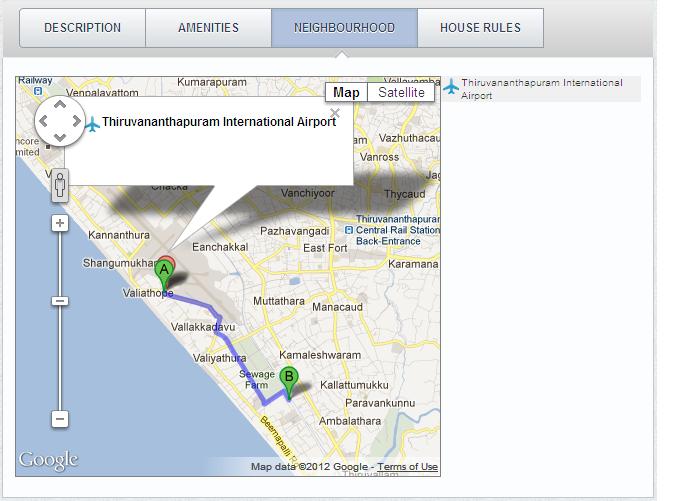696x501 pixels.
Task: Click the Vanchiyoor map label
Action: tap(308, 193)
